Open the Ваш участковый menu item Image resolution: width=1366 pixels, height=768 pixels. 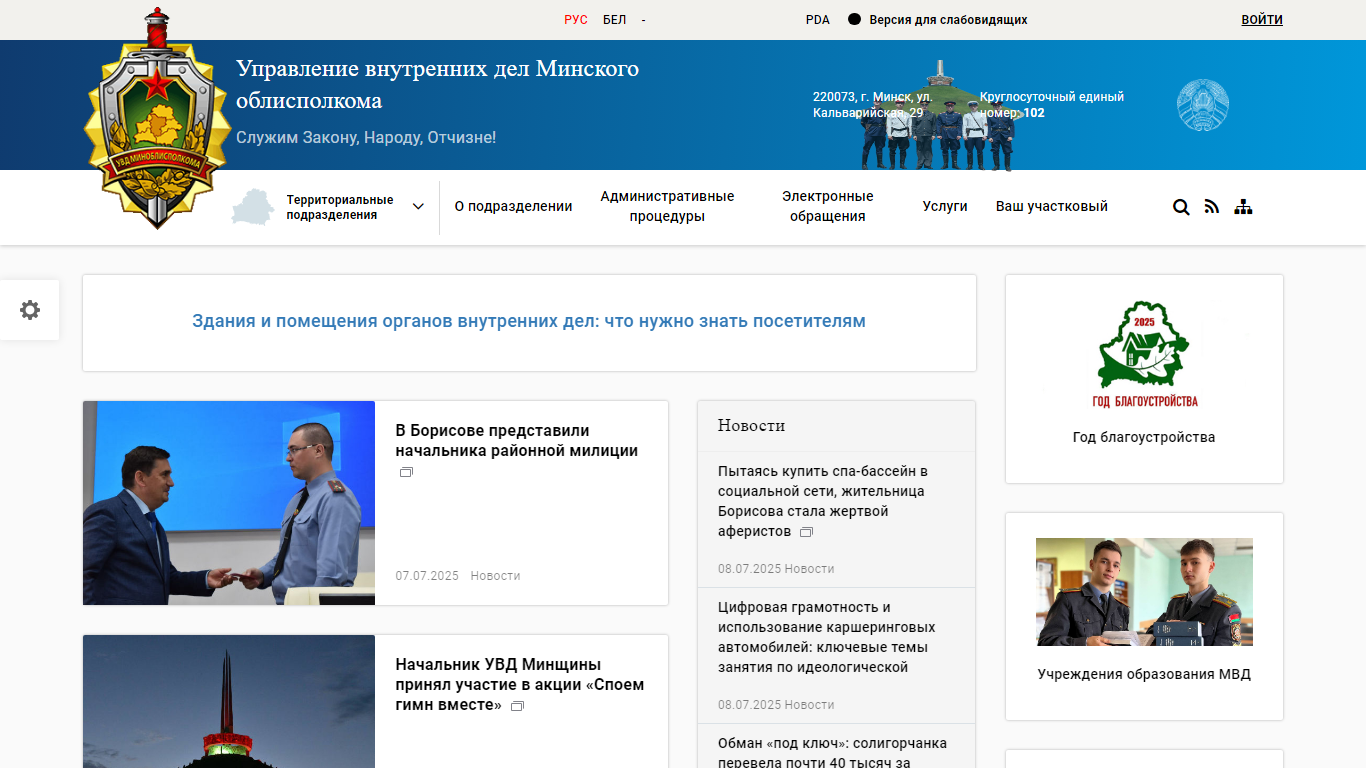pos(1052,207)
